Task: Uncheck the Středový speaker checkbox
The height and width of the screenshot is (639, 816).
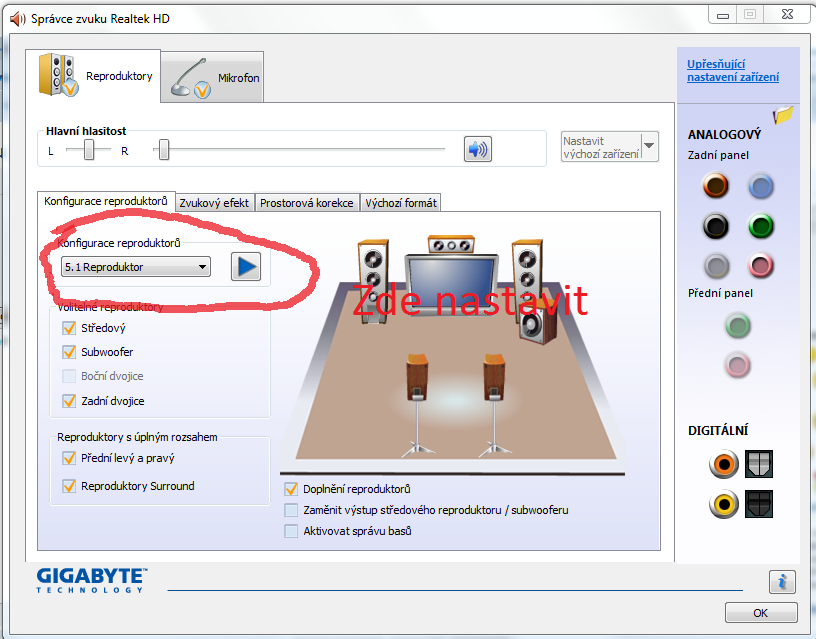Action: coord(69,328)
